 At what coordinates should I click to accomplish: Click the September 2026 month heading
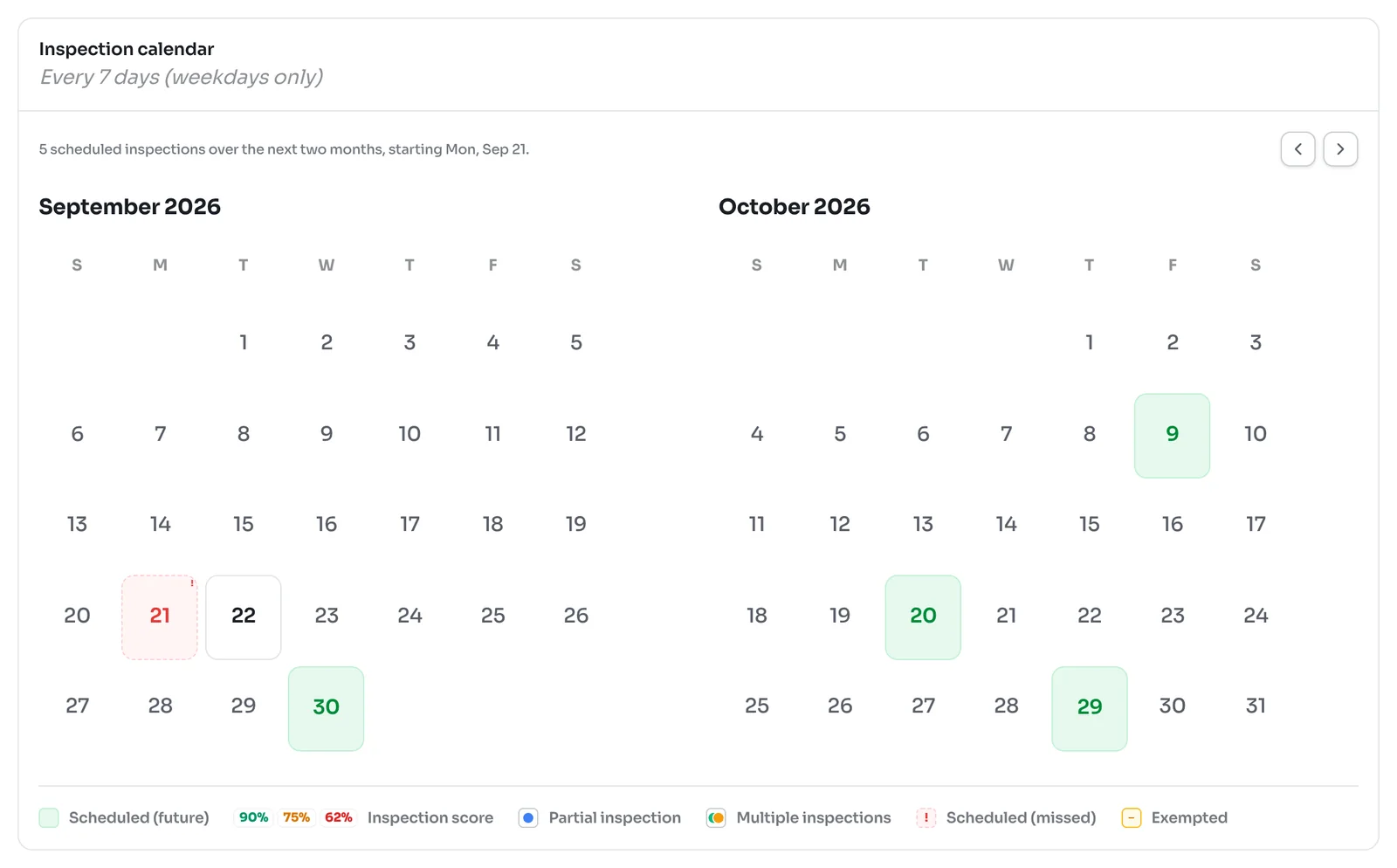click(130, 207)
